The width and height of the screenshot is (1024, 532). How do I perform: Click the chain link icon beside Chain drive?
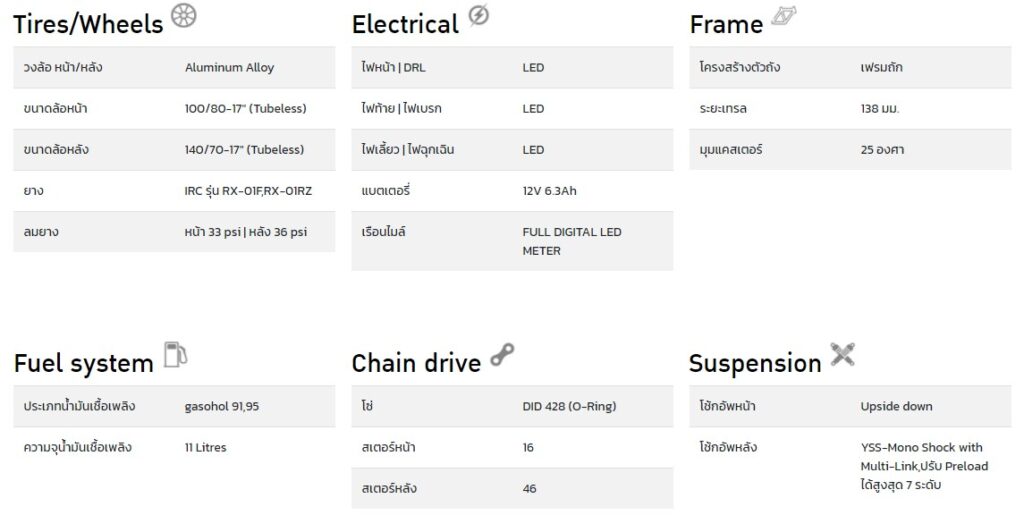click(502, 354)
